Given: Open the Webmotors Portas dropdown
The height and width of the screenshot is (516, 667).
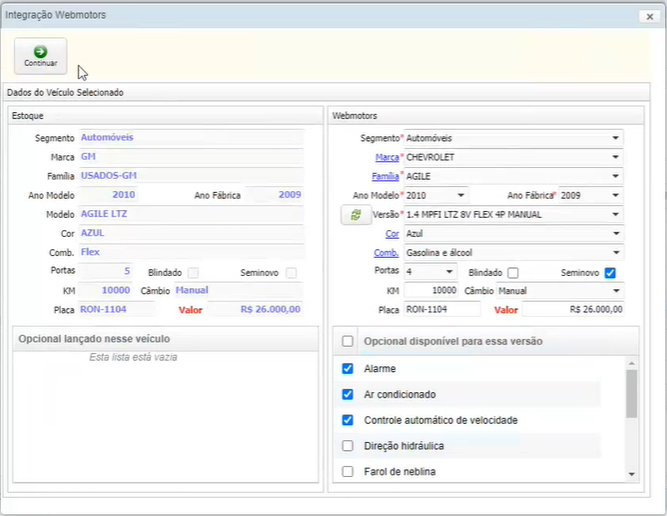Looking at the screenshot, I should [x=449, y=272].
